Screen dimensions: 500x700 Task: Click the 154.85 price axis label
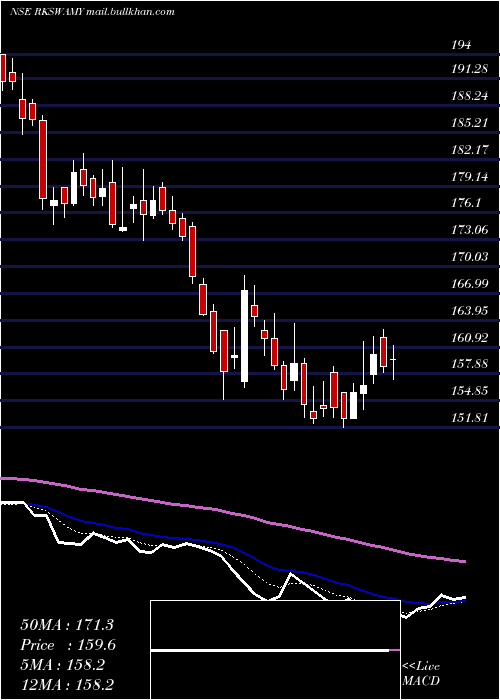click(469, 392)
